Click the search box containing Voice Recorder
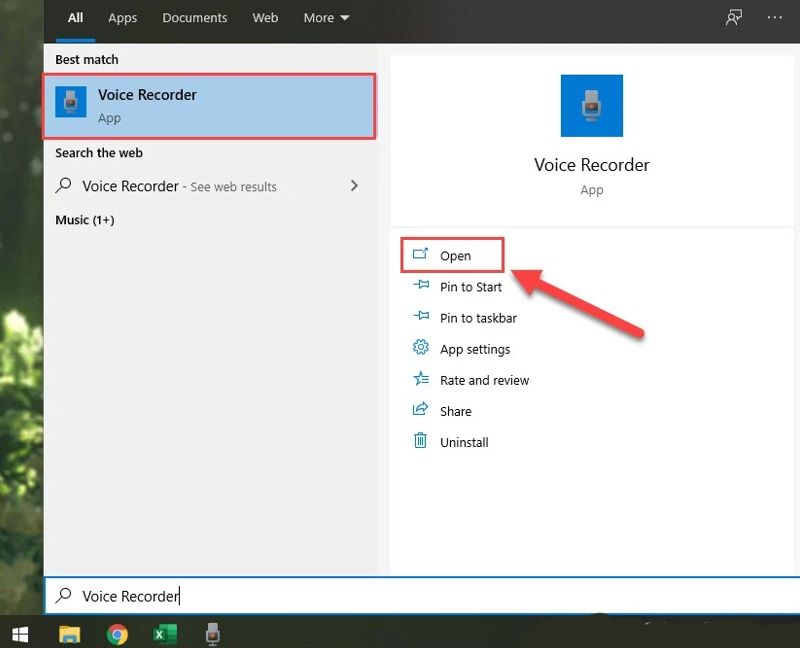Image resolution: width=800 pixels, height=648 pixels. click(x=400, y=596)
